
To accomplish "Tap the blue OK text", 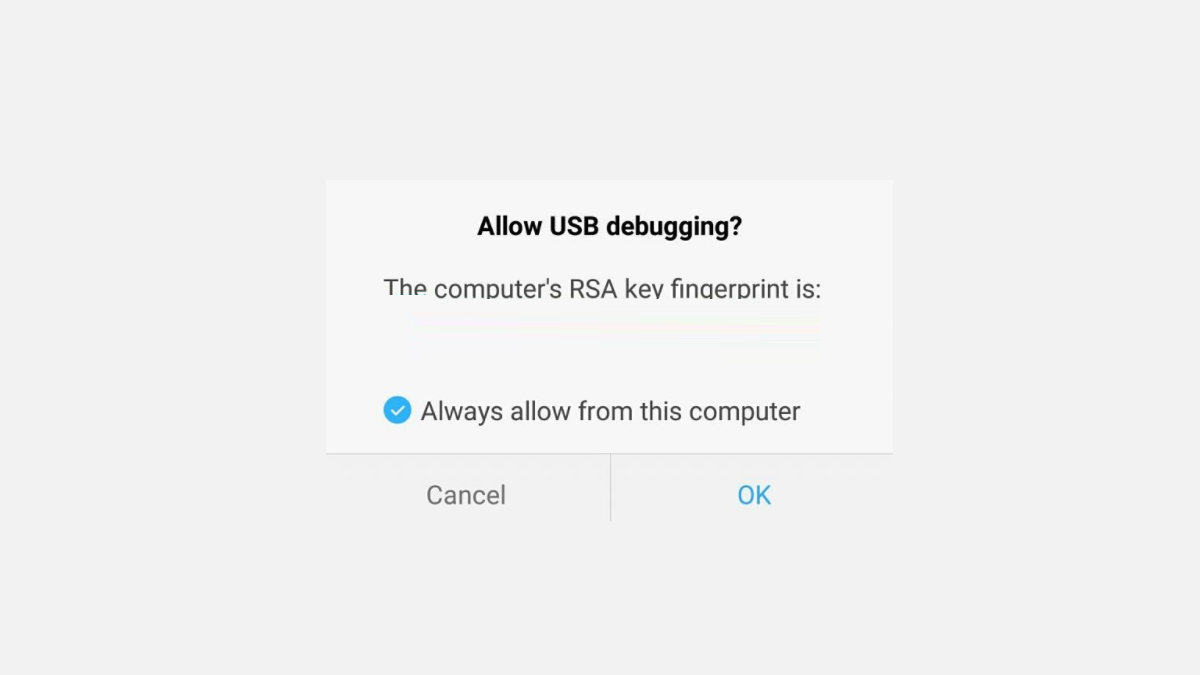I will (754, 495).
